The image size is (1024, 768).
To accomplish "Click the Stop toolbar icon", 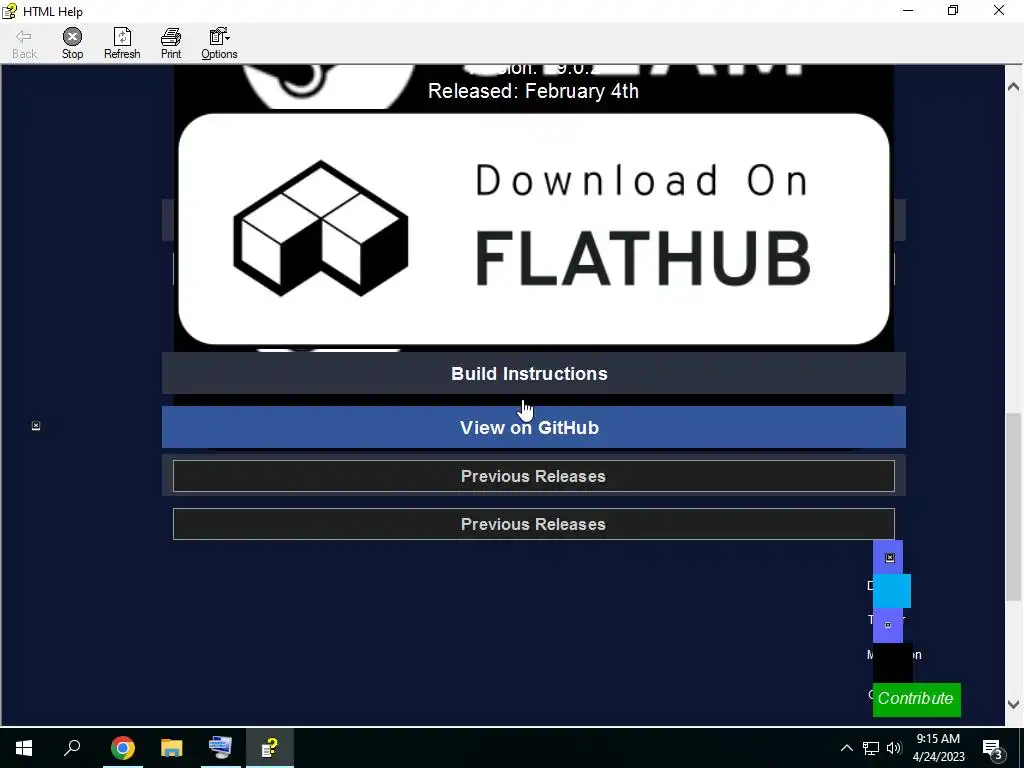I will coord(72,43).
